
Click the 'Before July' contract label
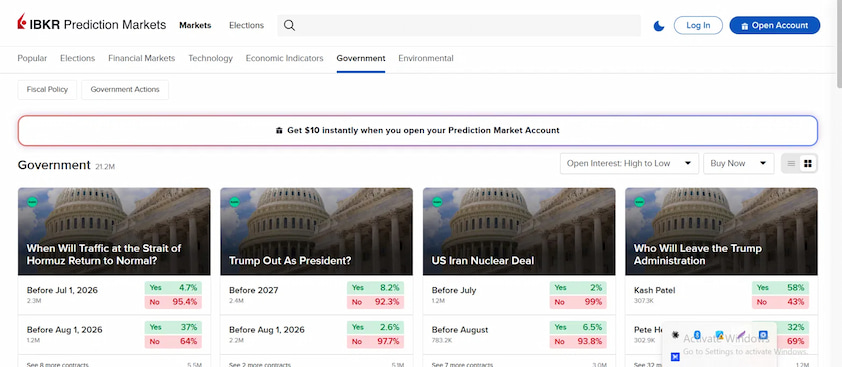[454, 290]
